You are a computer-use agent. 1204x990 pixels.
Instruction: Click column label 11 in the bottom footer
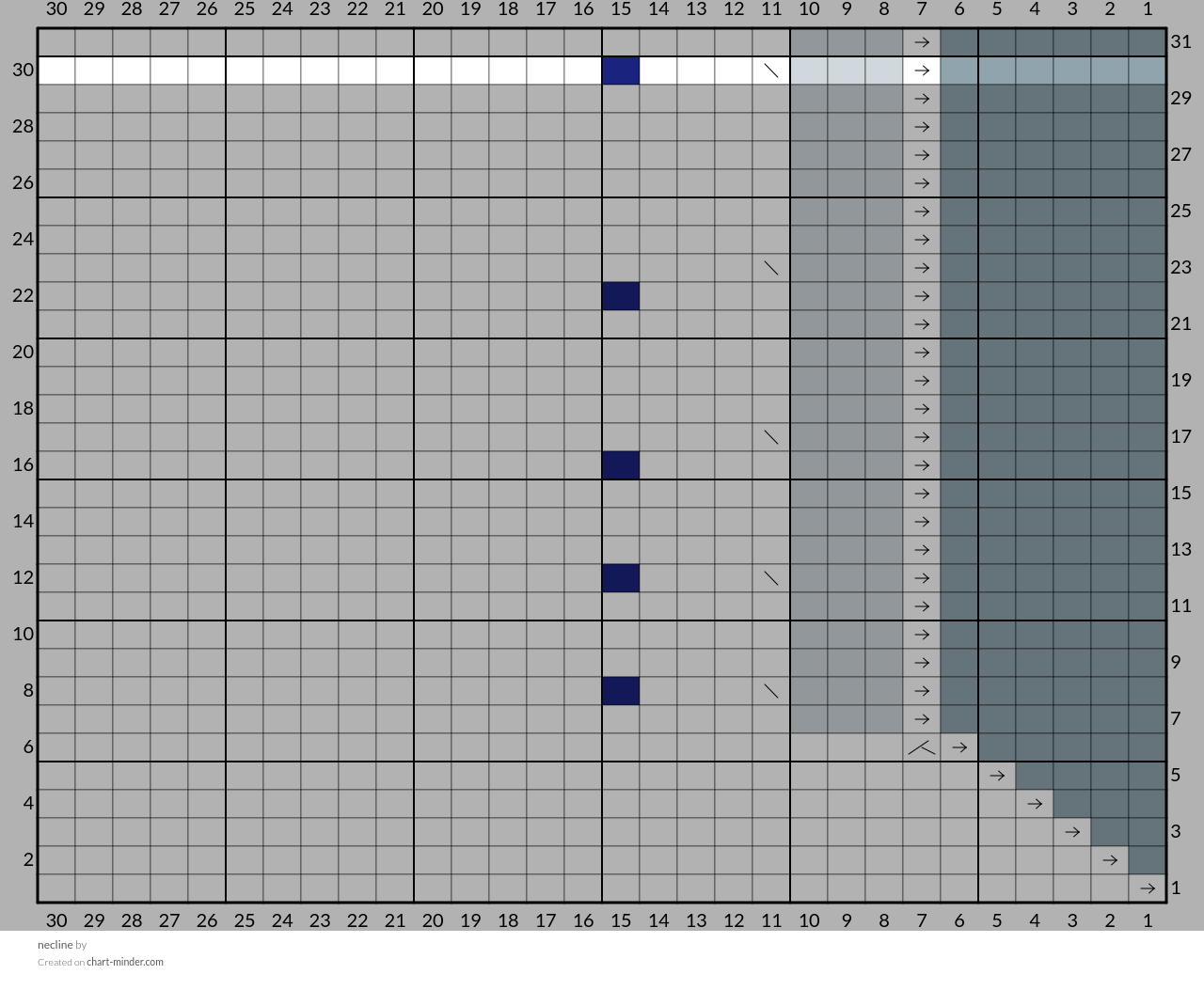tap(771, 921)
